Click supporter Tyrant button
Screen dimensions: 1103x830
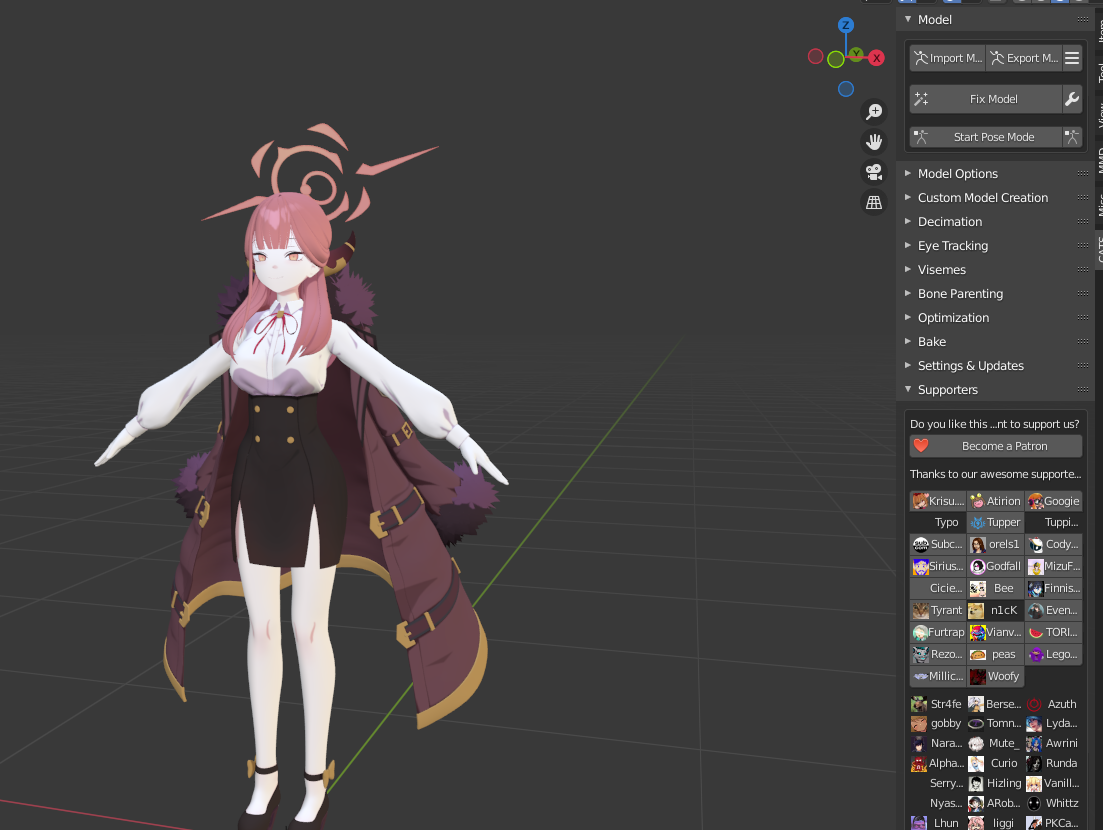[938, 610]
